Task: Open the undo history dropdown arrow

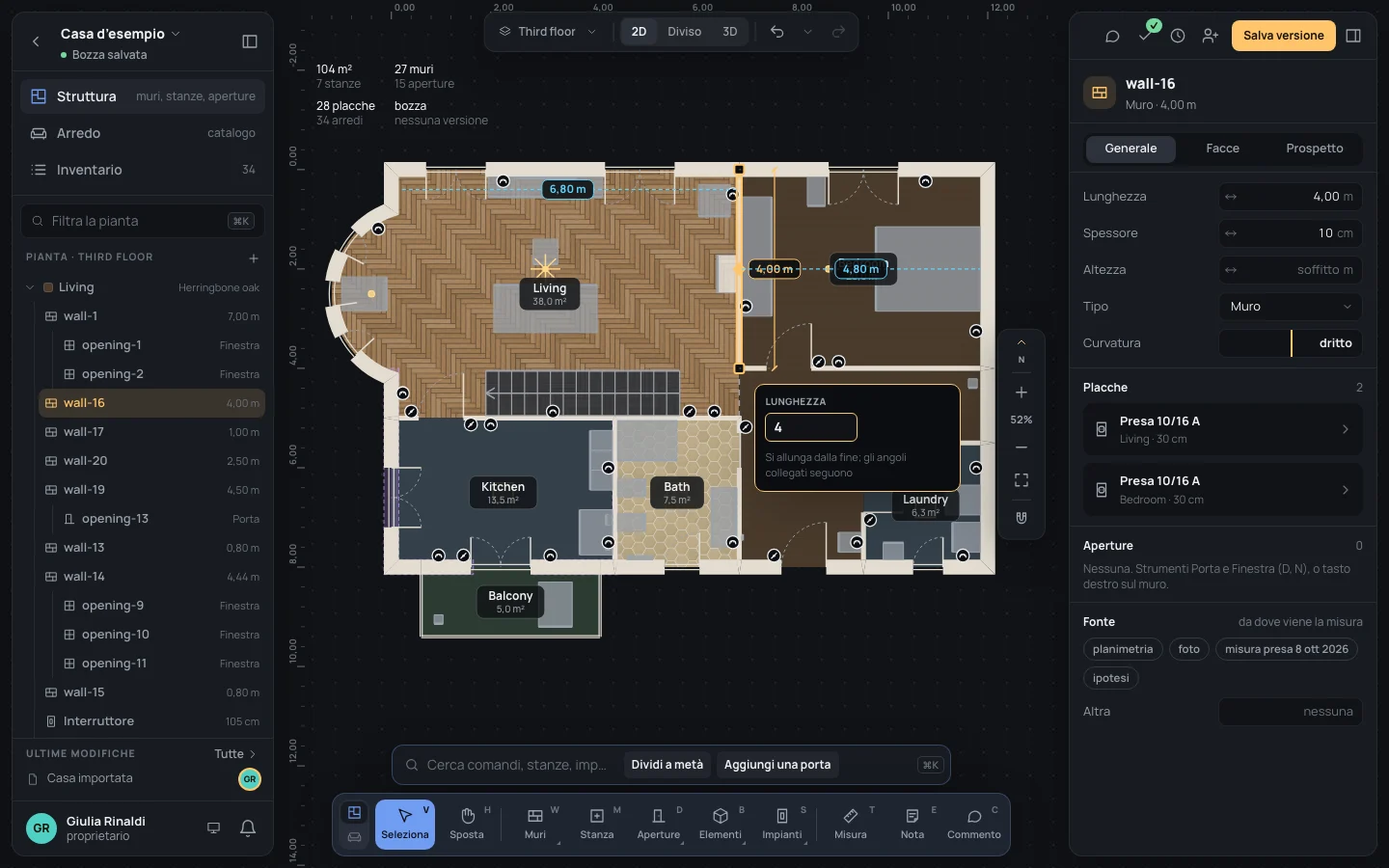Action: tap(807, 32)
